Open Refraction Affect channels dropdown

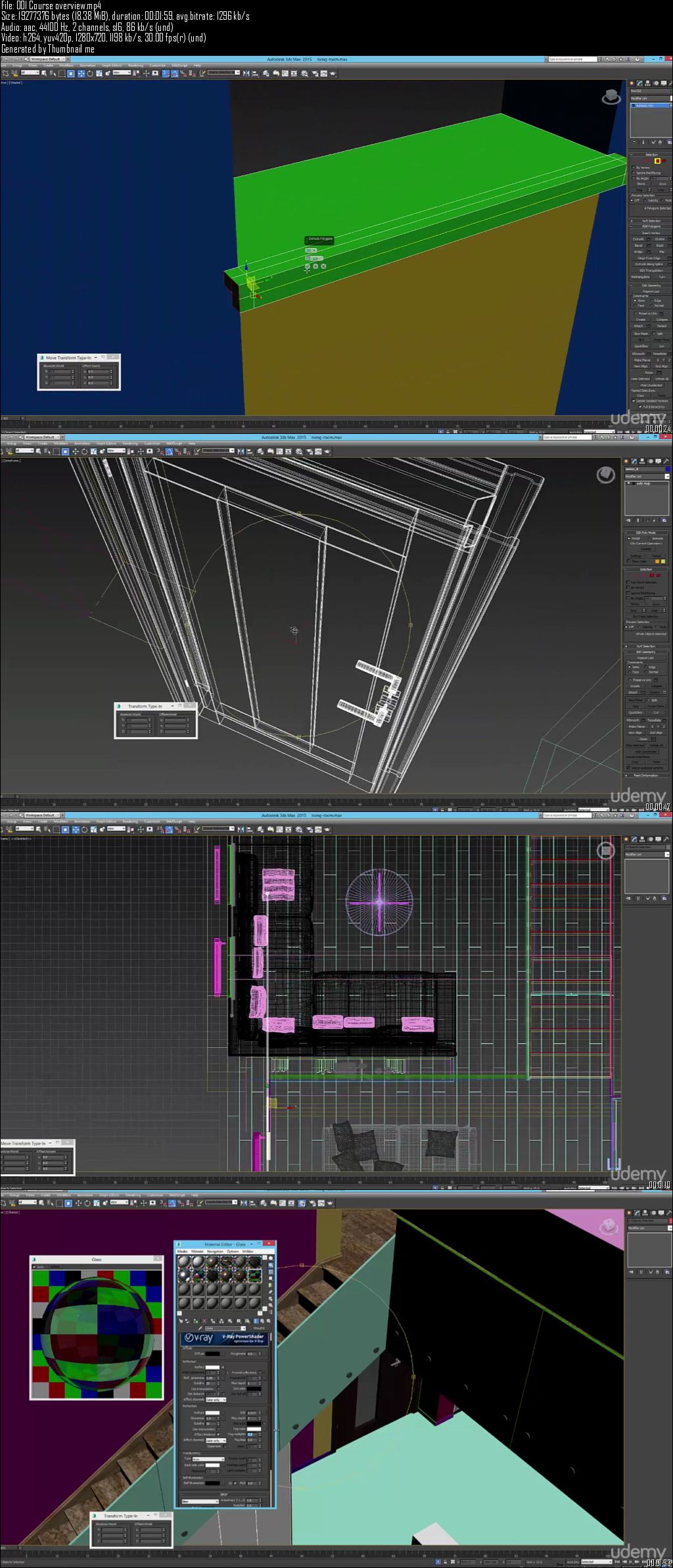coord(216,1440)
